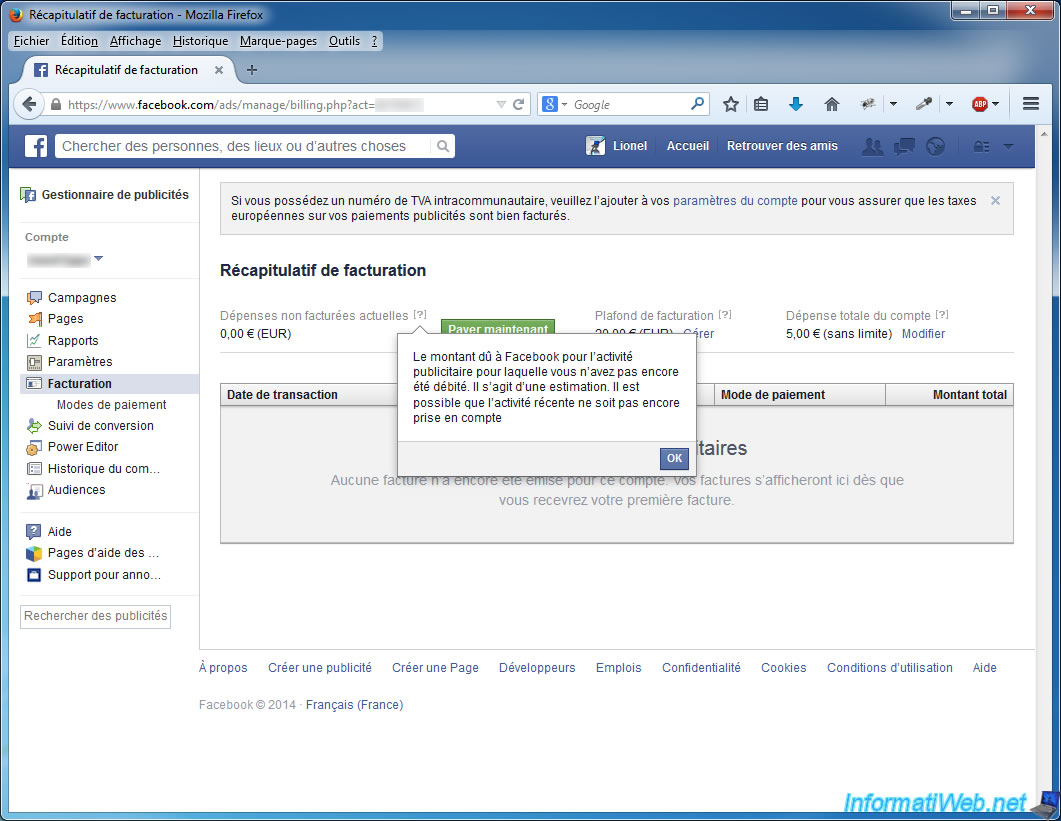Open Historique du compte in sidebar
Viewport: 1061px width, 821px height.
point(104,468)
